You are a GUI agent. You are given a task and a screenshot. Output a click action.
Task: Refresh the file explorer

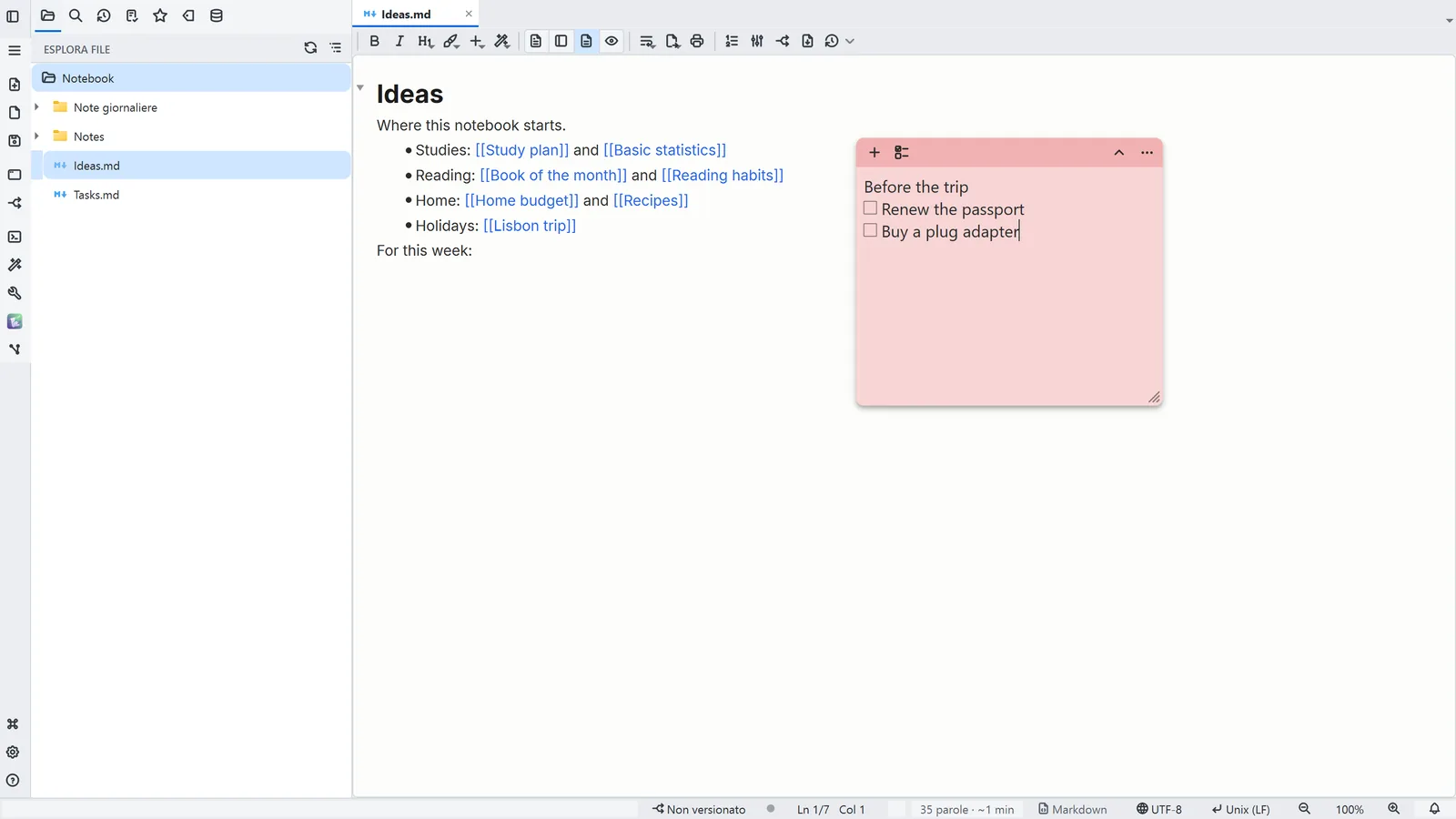(310, 48)
